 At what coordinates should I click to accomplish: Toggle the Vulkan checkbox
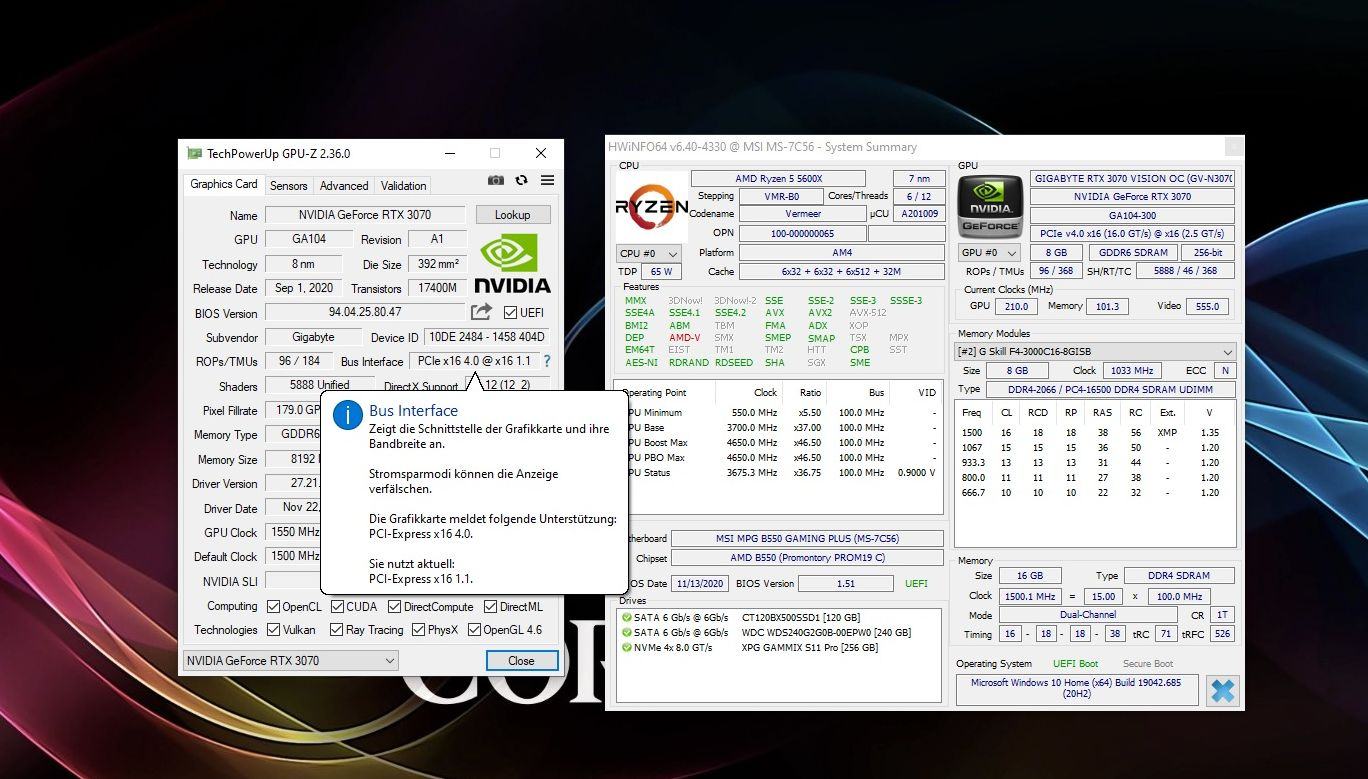[273, 630]
